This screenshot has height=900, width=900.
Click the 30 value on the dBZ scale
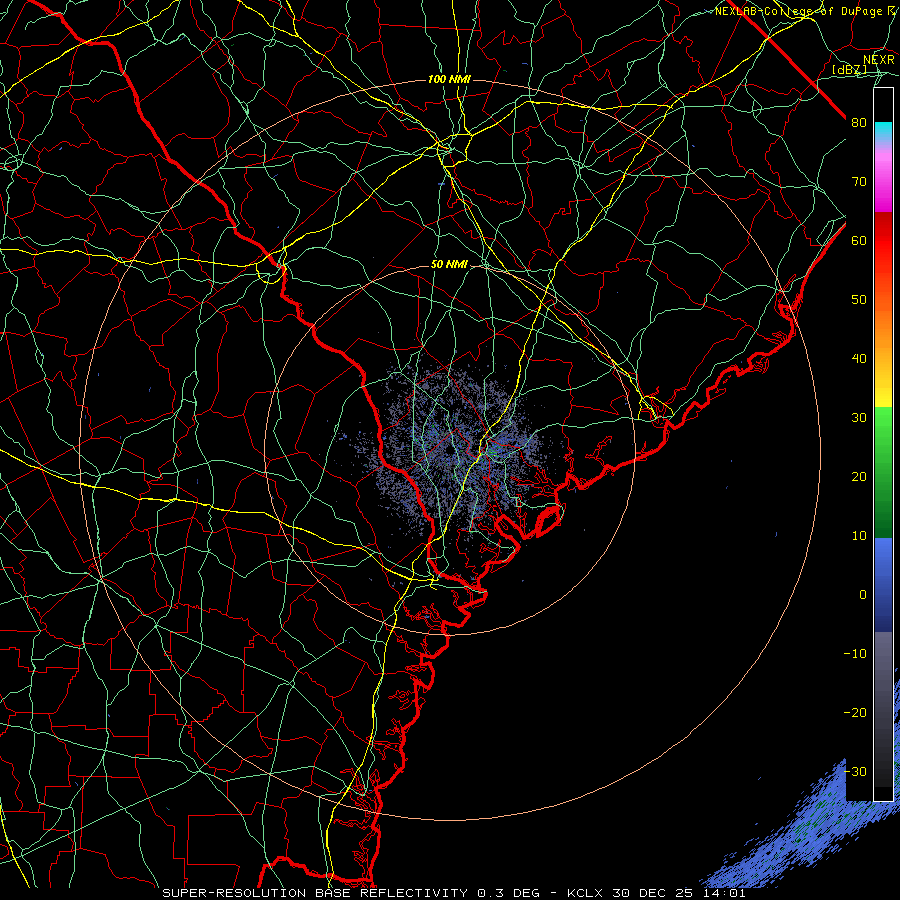tap(859, 418)
